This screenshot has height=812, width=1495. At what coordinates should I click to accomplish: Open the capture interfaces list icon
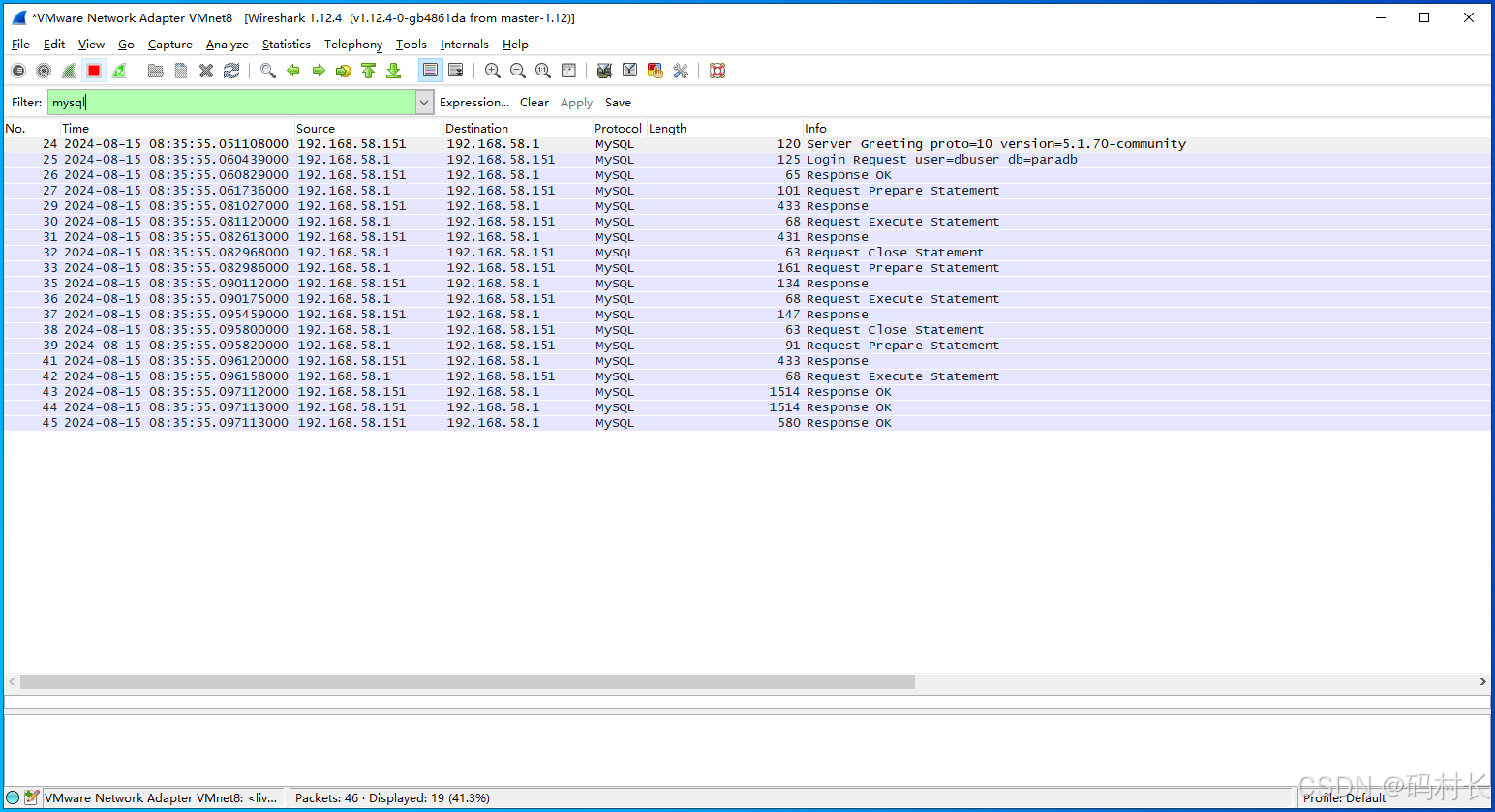[x=18, y=71]
